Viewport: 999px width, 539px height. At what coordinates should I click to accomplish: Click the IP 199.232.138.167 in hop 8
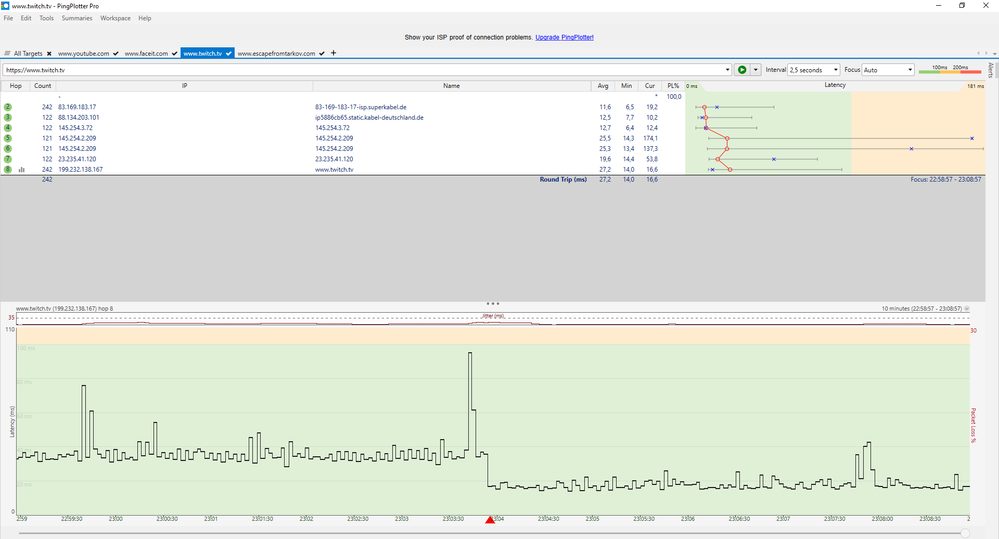point(80,169)
